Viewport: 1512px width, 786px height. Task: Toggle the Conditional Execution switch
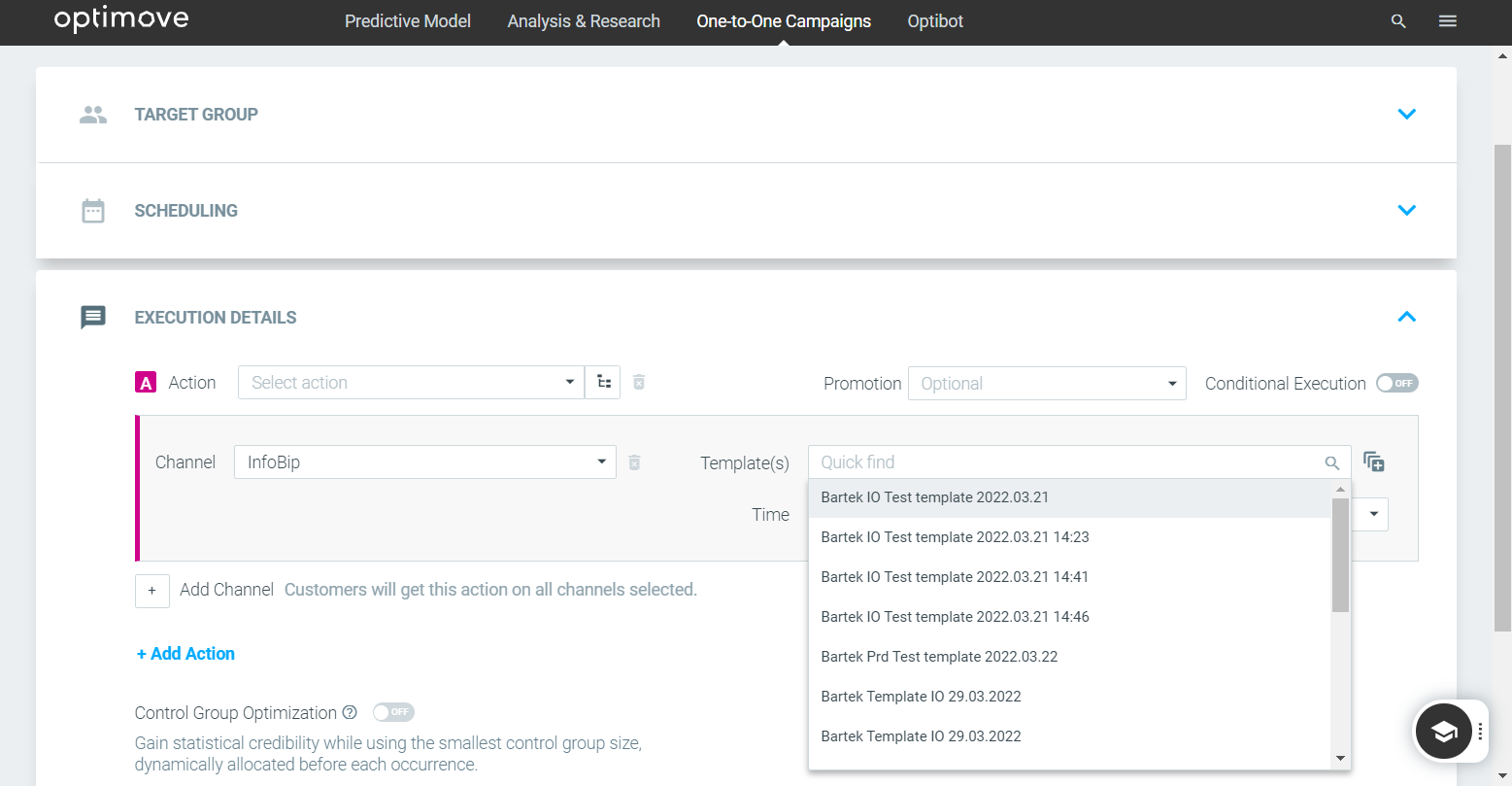[1396, 384]
